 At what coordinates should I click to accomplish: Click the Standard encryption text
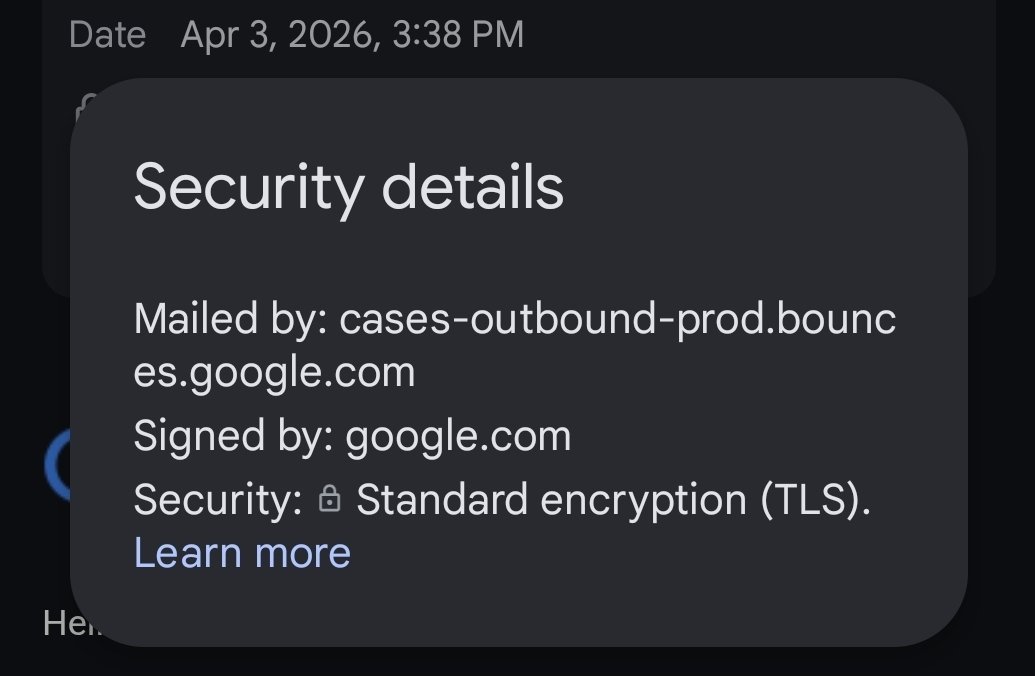(551, 500)
